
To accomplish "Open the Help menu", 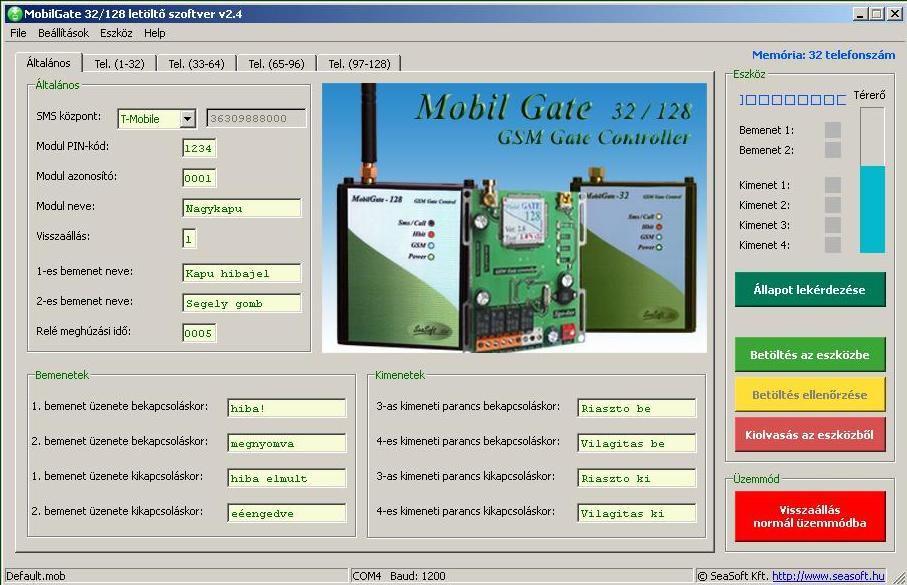I will 154,33.
